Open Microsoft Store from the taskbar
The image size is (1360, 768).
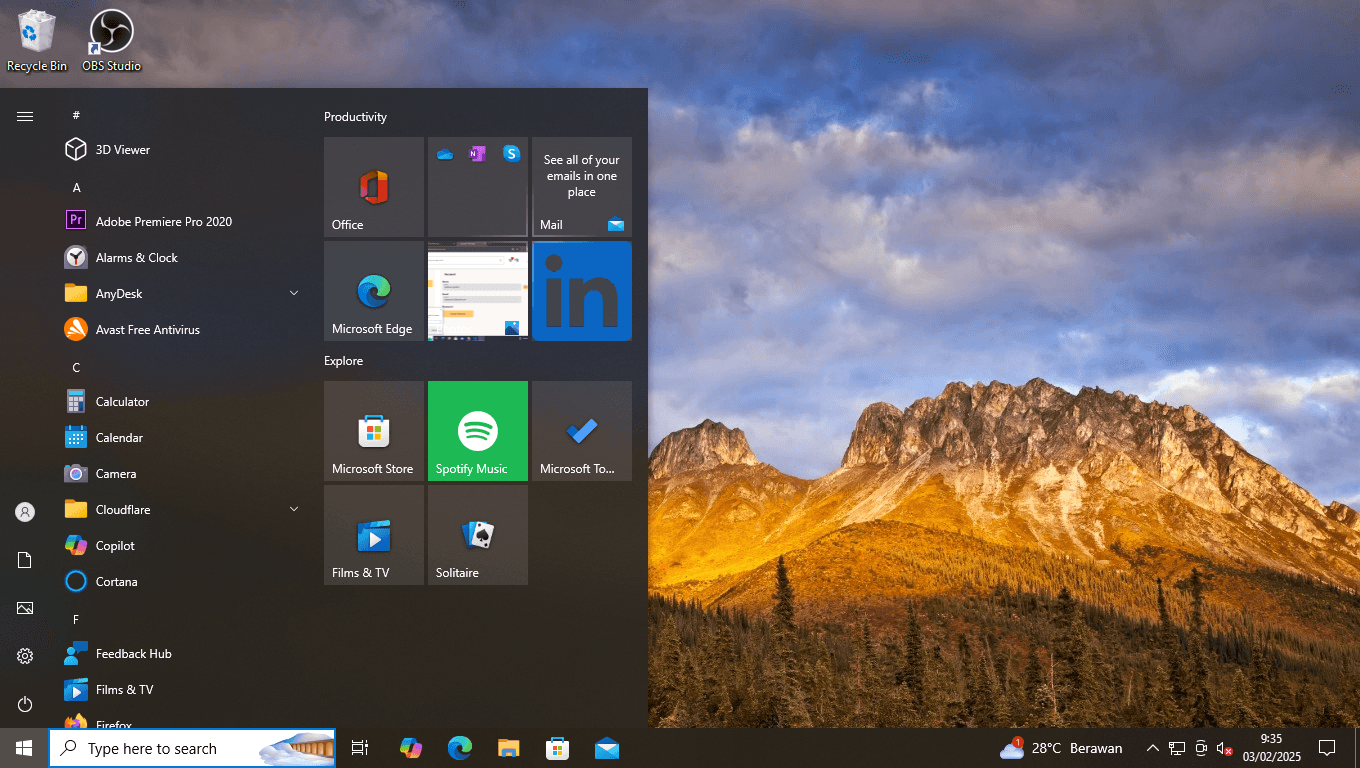pyautogui.click(x=557, y=748)
